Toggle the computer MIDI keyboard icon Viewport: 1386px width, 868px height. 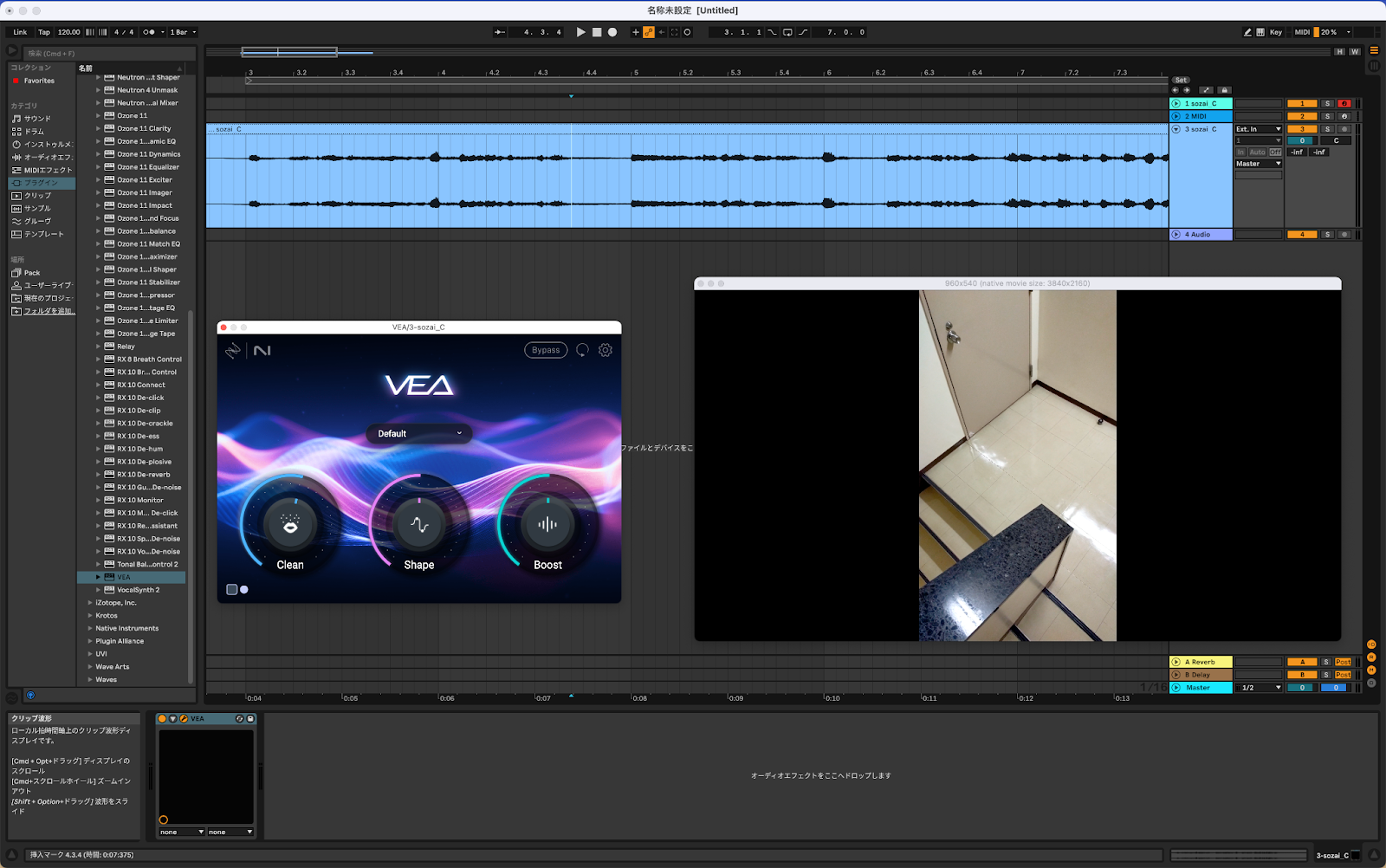point(1260,32)
